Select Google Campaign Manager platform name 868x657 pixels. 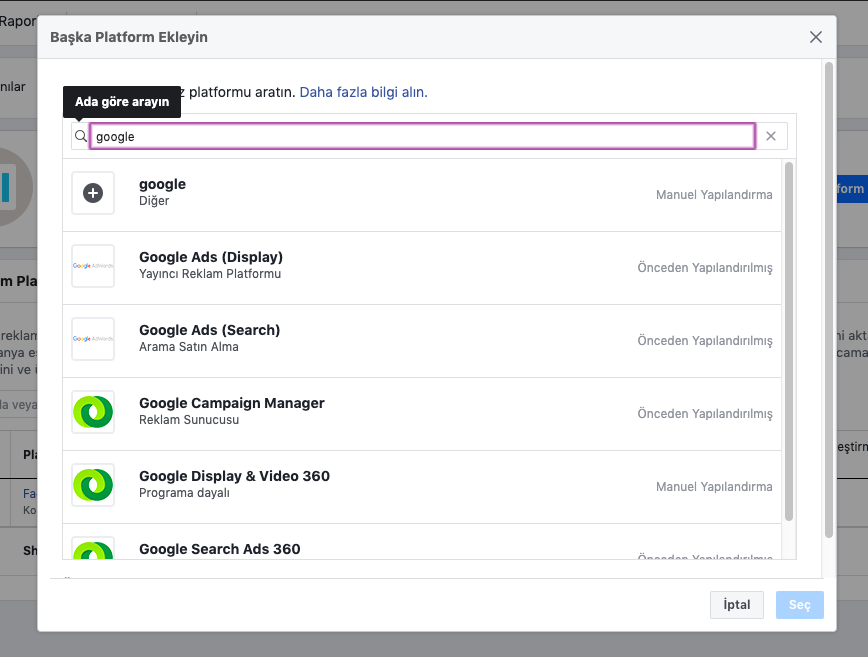231,403
